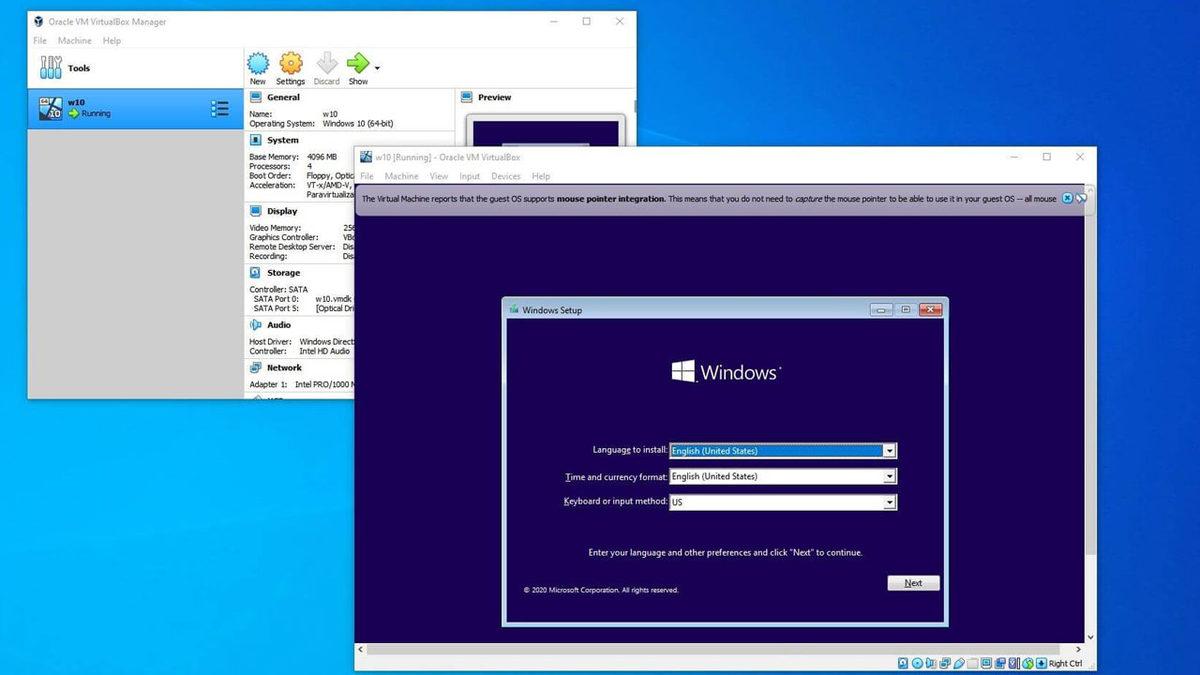Dismiss the mouse pointer integration notification
Screen dimensions: 1200x675
1067,198
